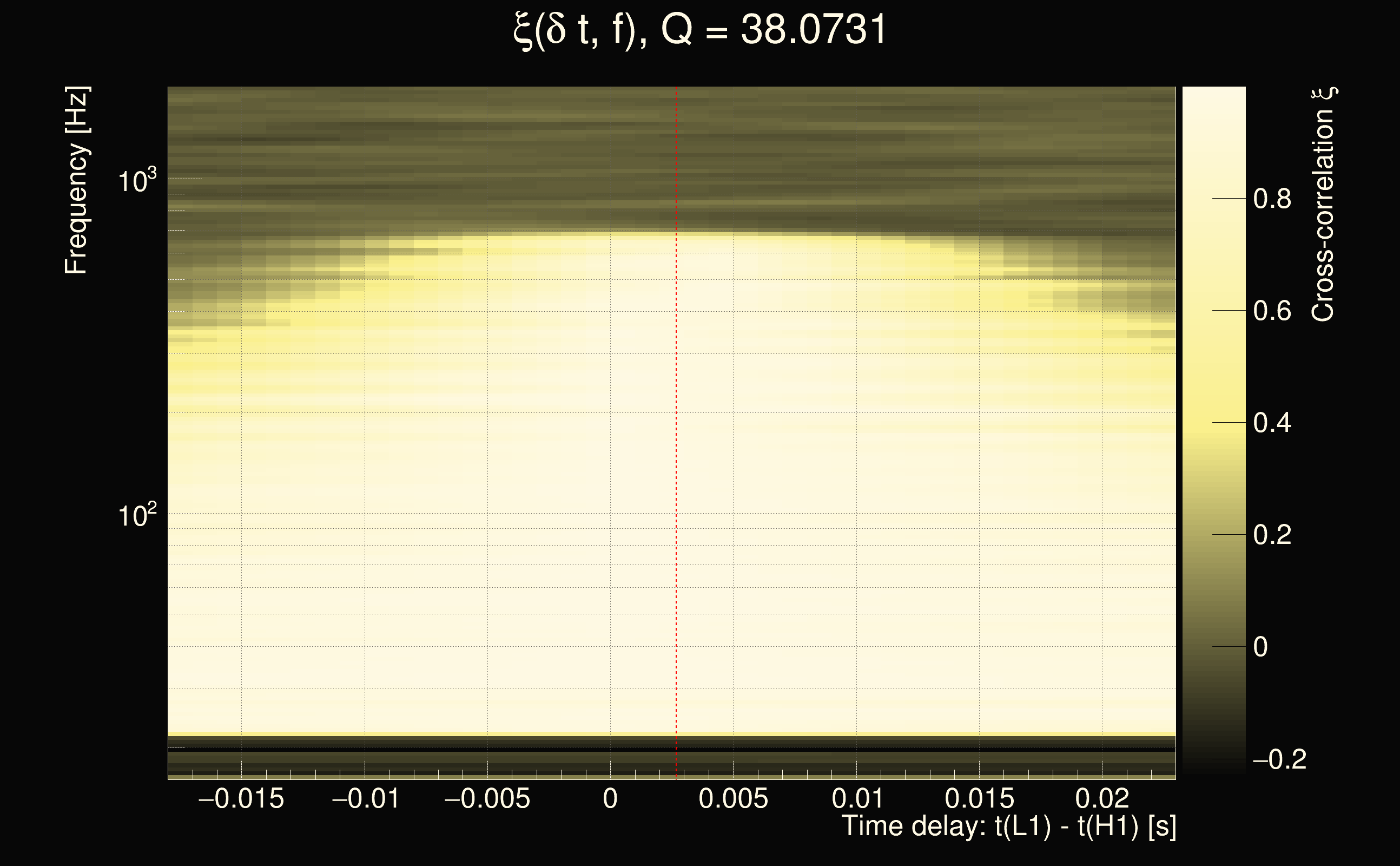Click the −0.005 time delay tick label

pos(487,799)
